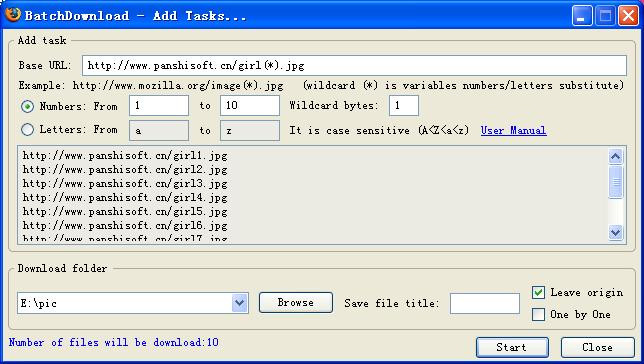Click the Start button
Viewport: 644px width, 364px height.
click(512, 348)
